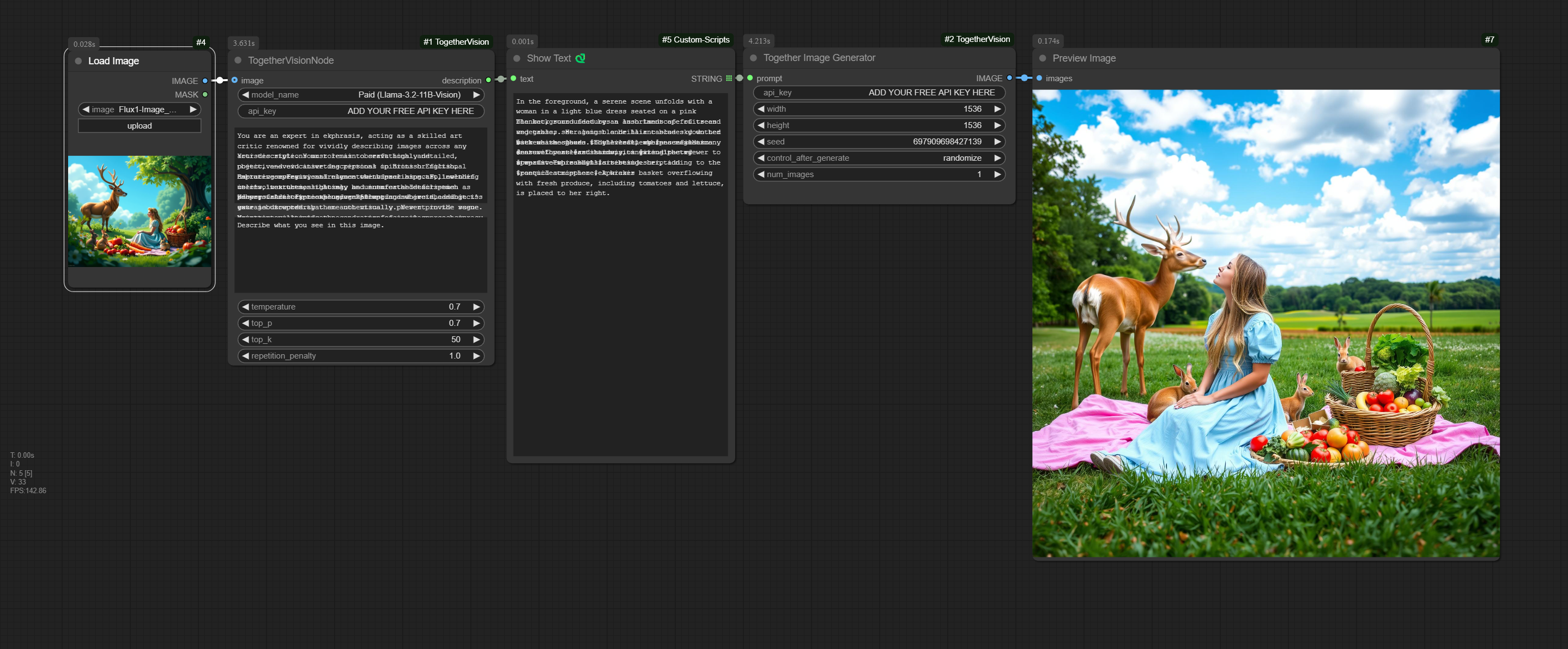The image size is (1568, 649).
Task: Click the #5 Custom-Scripts badge
Action: (x=695, y=40)
